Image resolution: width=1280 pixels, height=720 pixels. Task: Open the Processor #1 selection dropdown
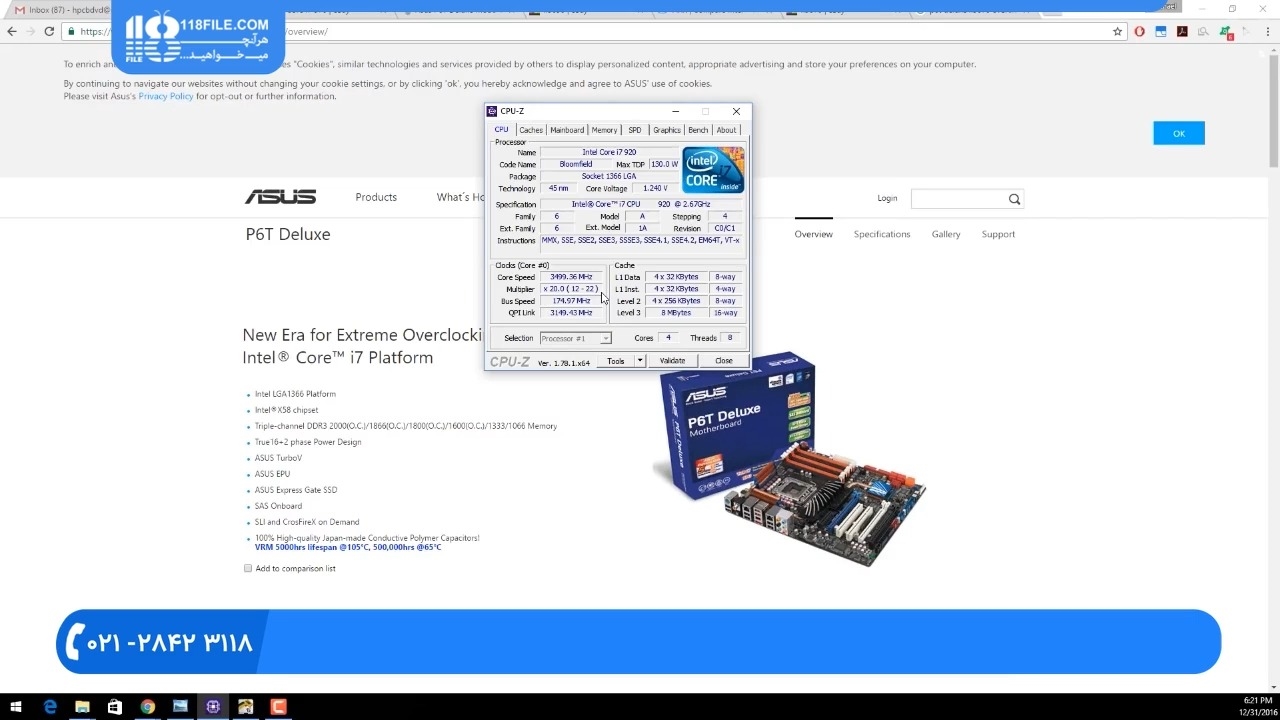[575, 339]
